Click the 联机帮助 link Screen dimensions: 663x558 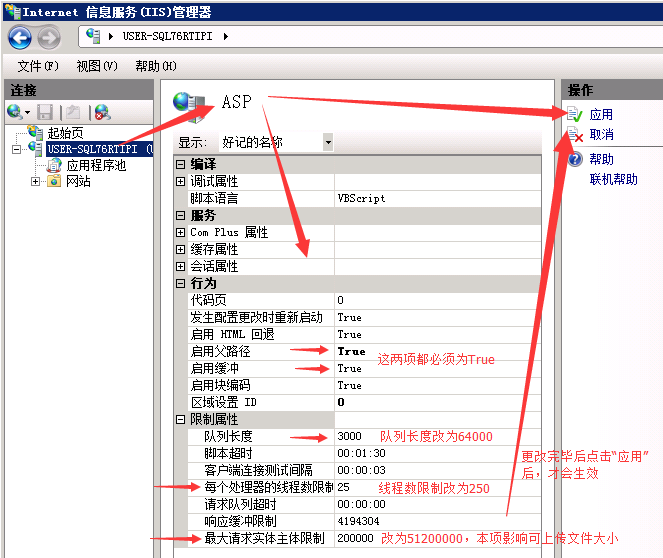[x=613, y=179]
